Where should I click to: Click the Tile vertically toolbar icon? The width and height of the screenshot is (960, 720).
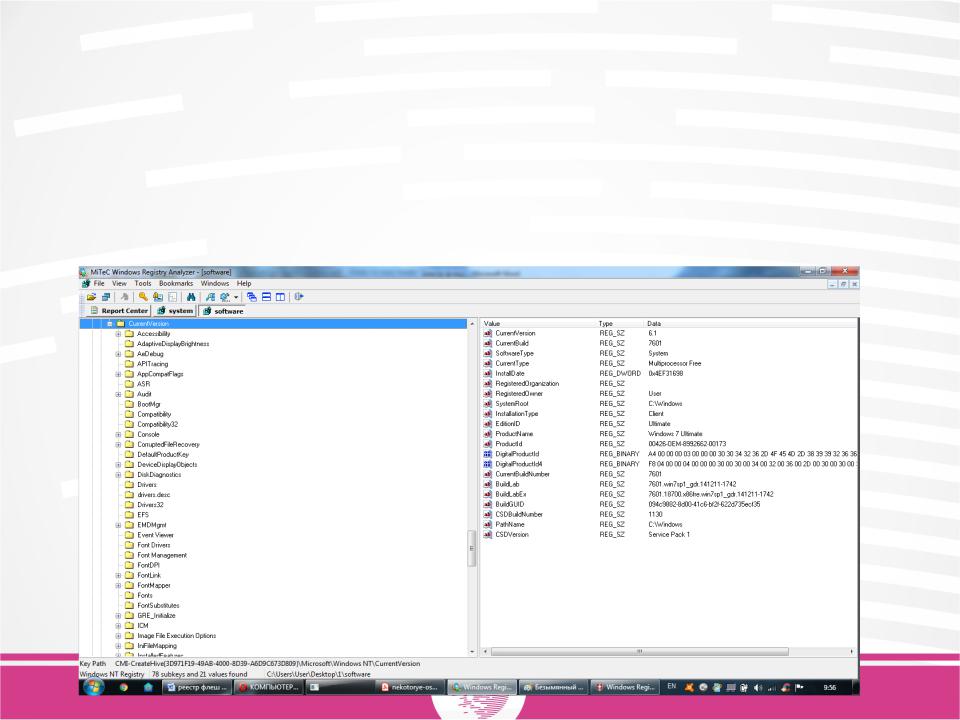point(280,297)
